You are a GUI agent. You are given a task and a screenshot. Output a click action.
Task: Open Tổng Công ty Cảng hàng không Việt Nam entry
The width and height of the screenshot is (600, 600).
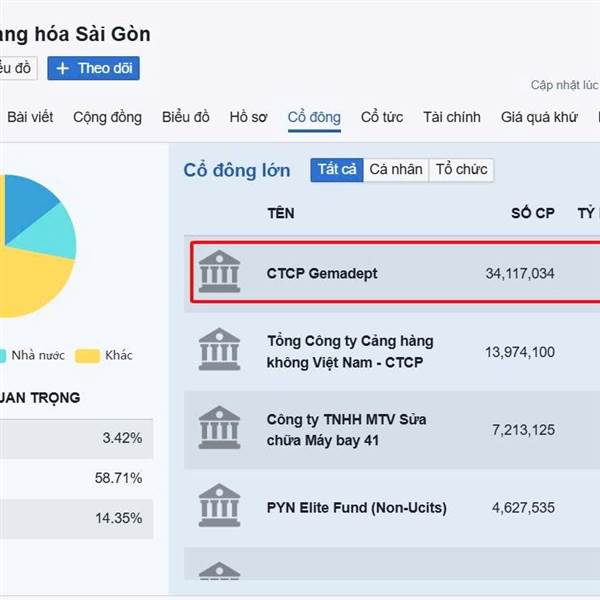pyautogui.click(x=350, y=352)
